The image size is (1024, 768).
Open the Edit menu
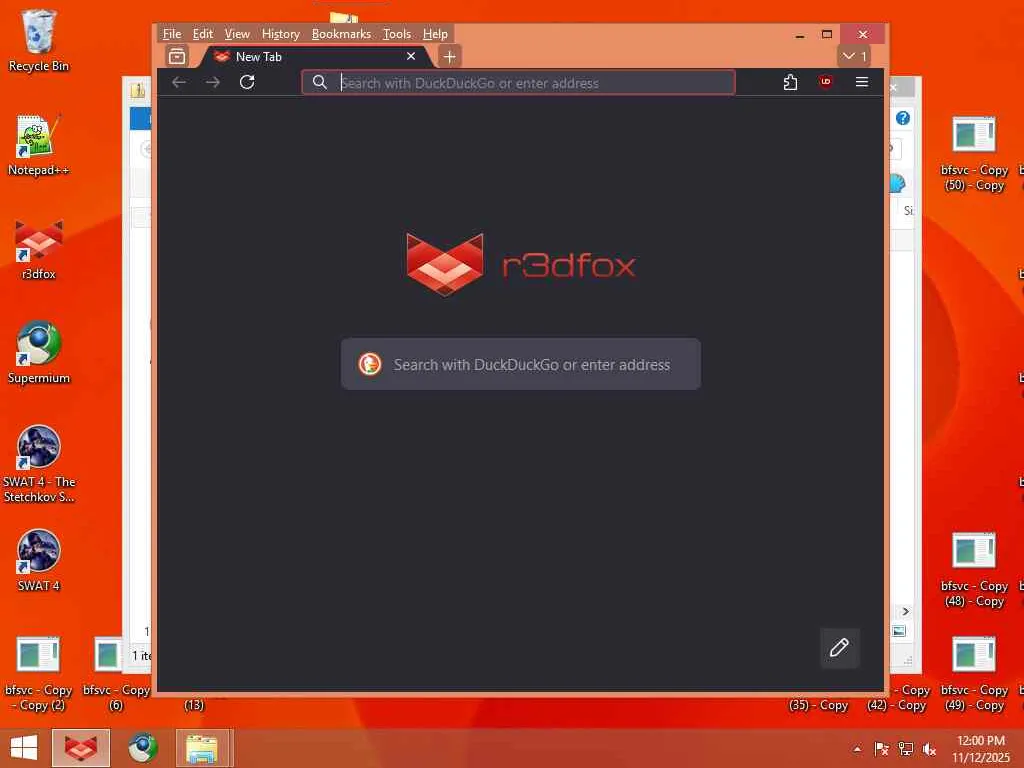[x=202, y=34]
